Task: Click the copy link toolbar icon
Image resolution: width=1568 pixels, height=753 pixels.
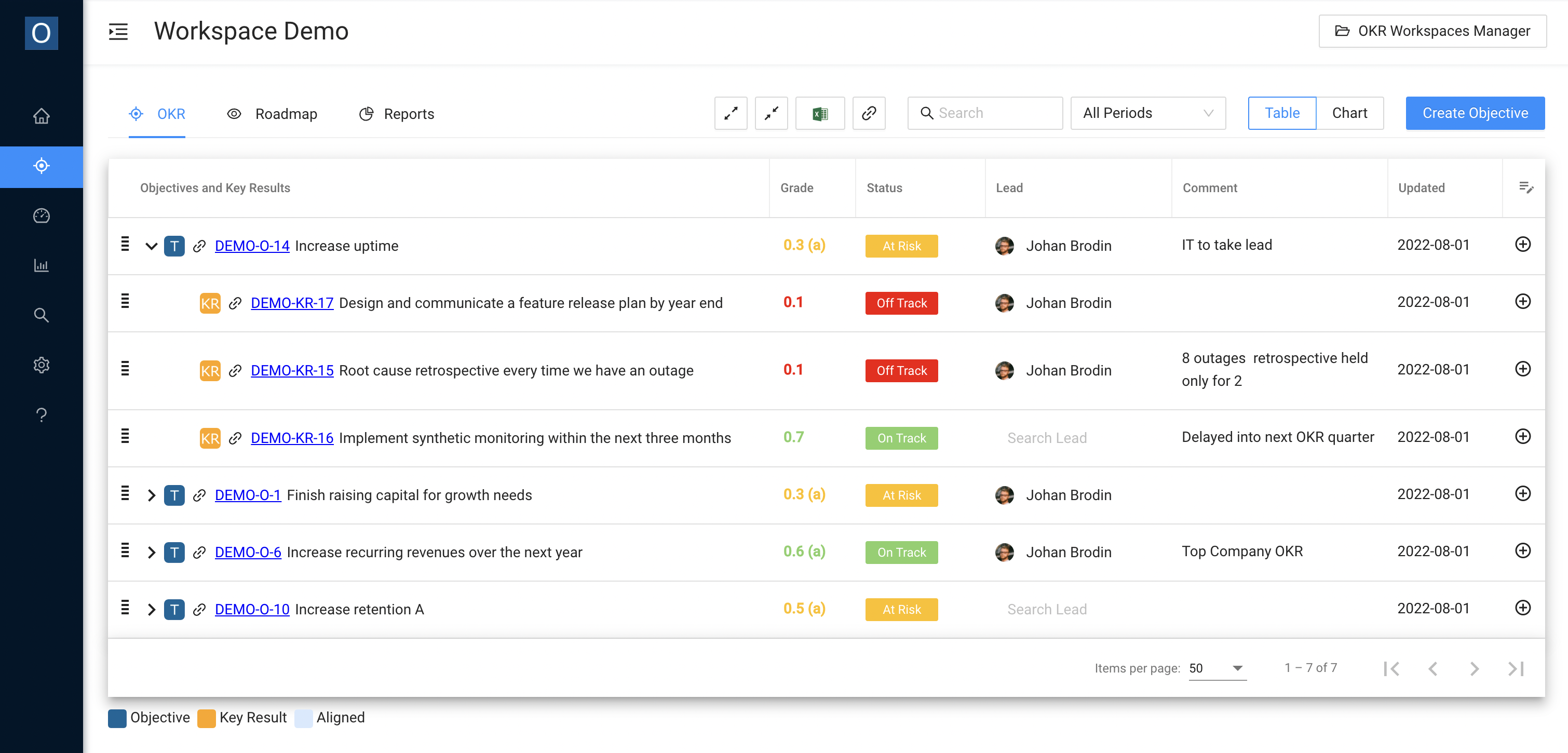Action: point(869,113)
